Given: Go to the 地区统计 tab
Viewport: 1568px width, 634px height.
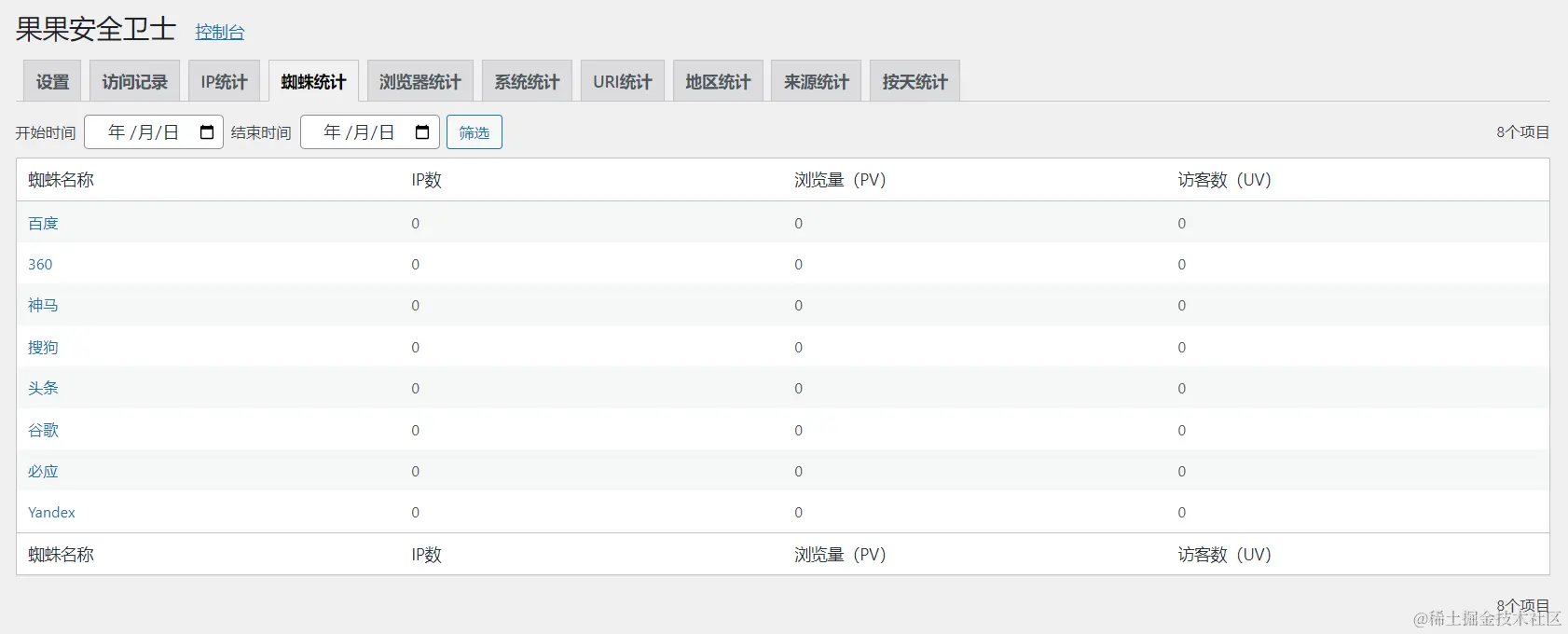Looking at the screenshot, I should point(718,81).
